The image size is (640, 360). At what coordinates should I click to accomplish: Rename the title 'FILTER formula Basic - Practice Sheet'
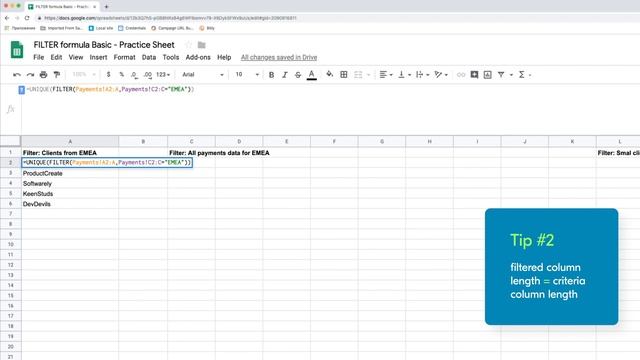pos(104,45)
